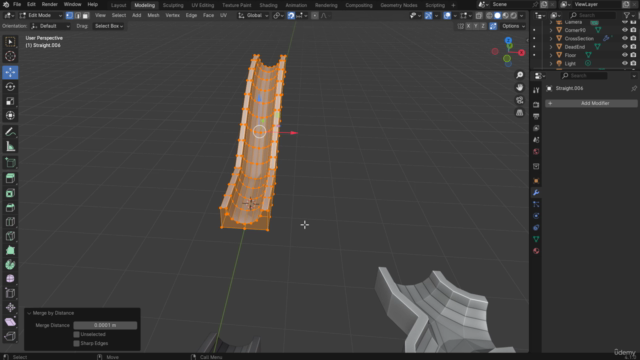Choose the Shear tool
This screenshot has width=640, height=360.
[x=10, y=322]
